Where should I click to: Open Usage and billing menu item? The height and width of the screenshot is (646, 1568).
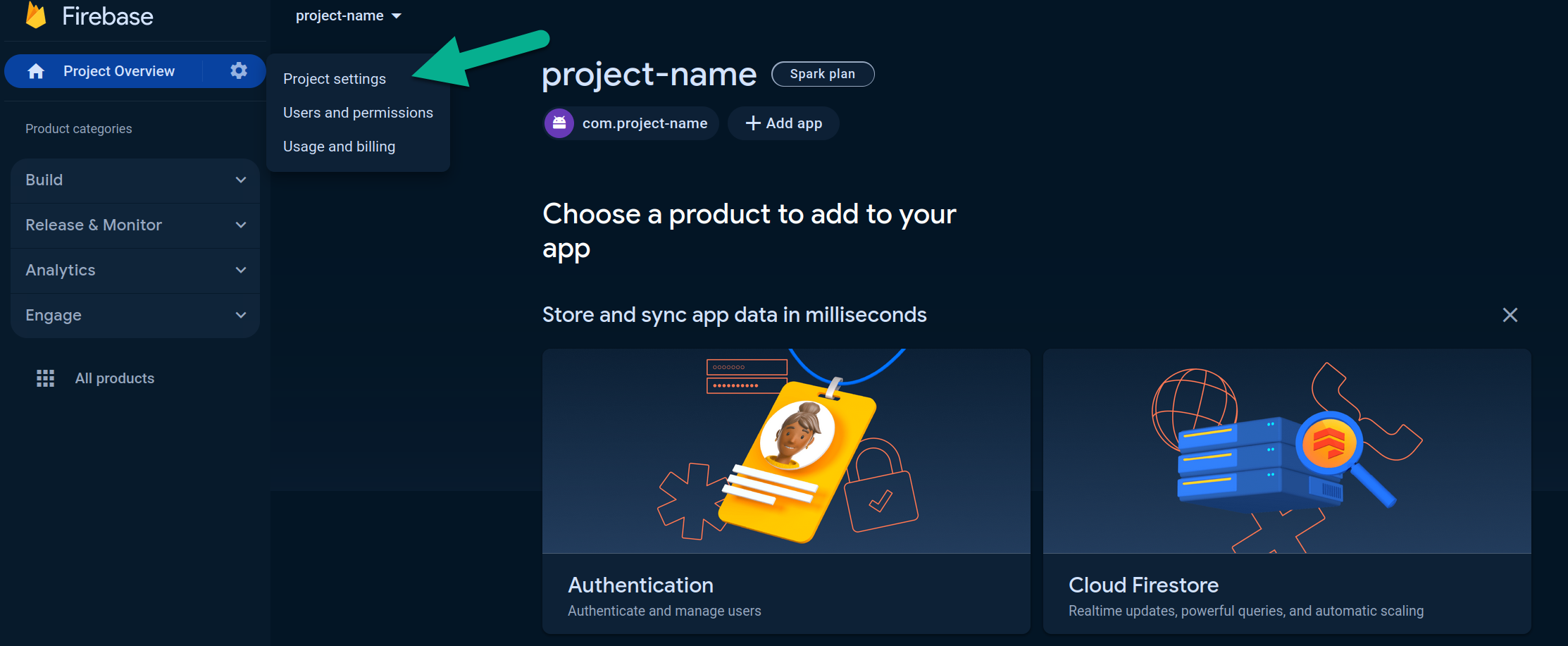(339, 147)
